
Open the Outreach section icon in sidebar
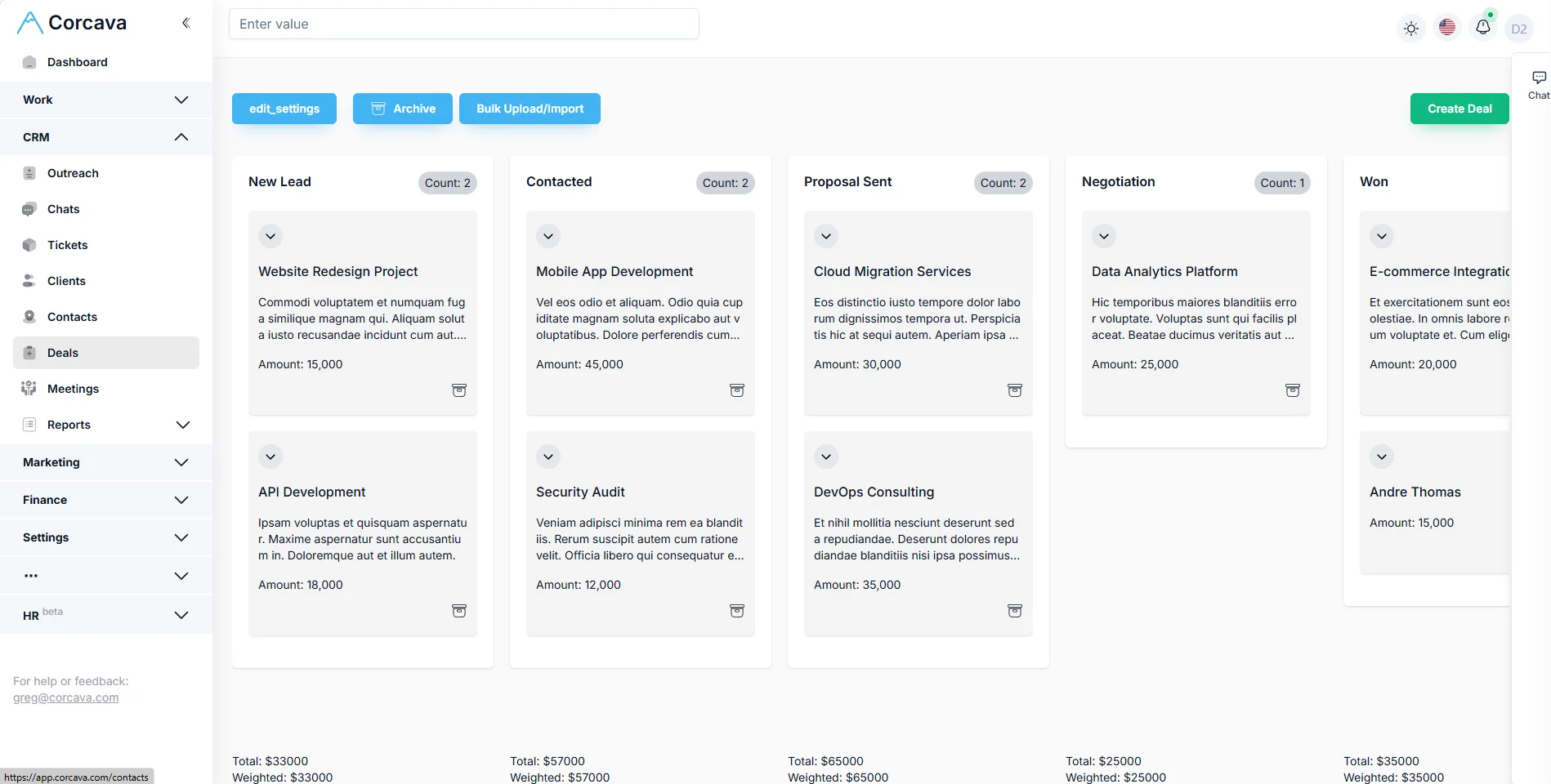[x=29, y=173]
